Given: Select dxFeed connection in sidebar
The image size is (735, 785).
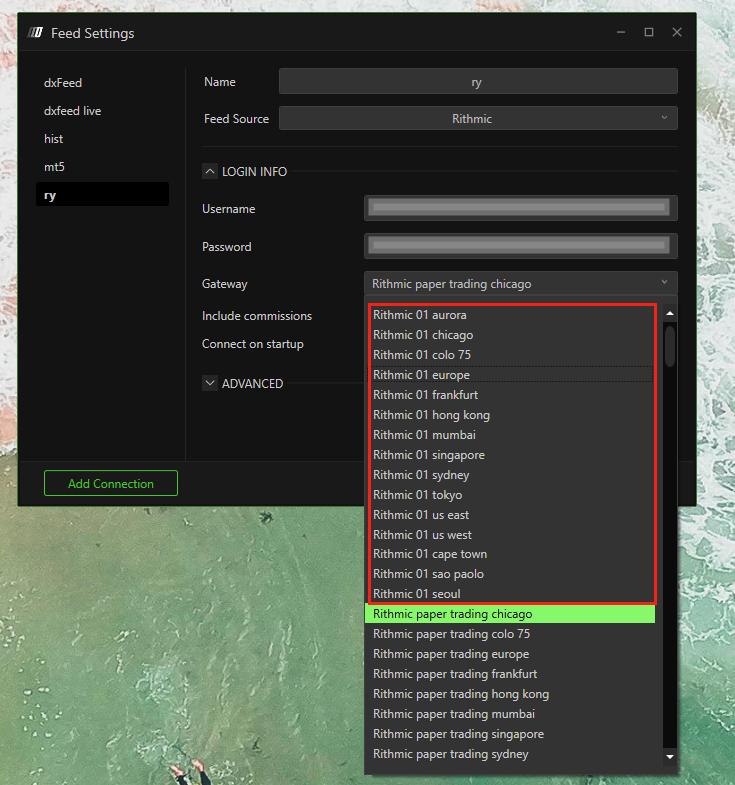Looking at the screenshot, I should pyautogui.click(x=63, y=83).
